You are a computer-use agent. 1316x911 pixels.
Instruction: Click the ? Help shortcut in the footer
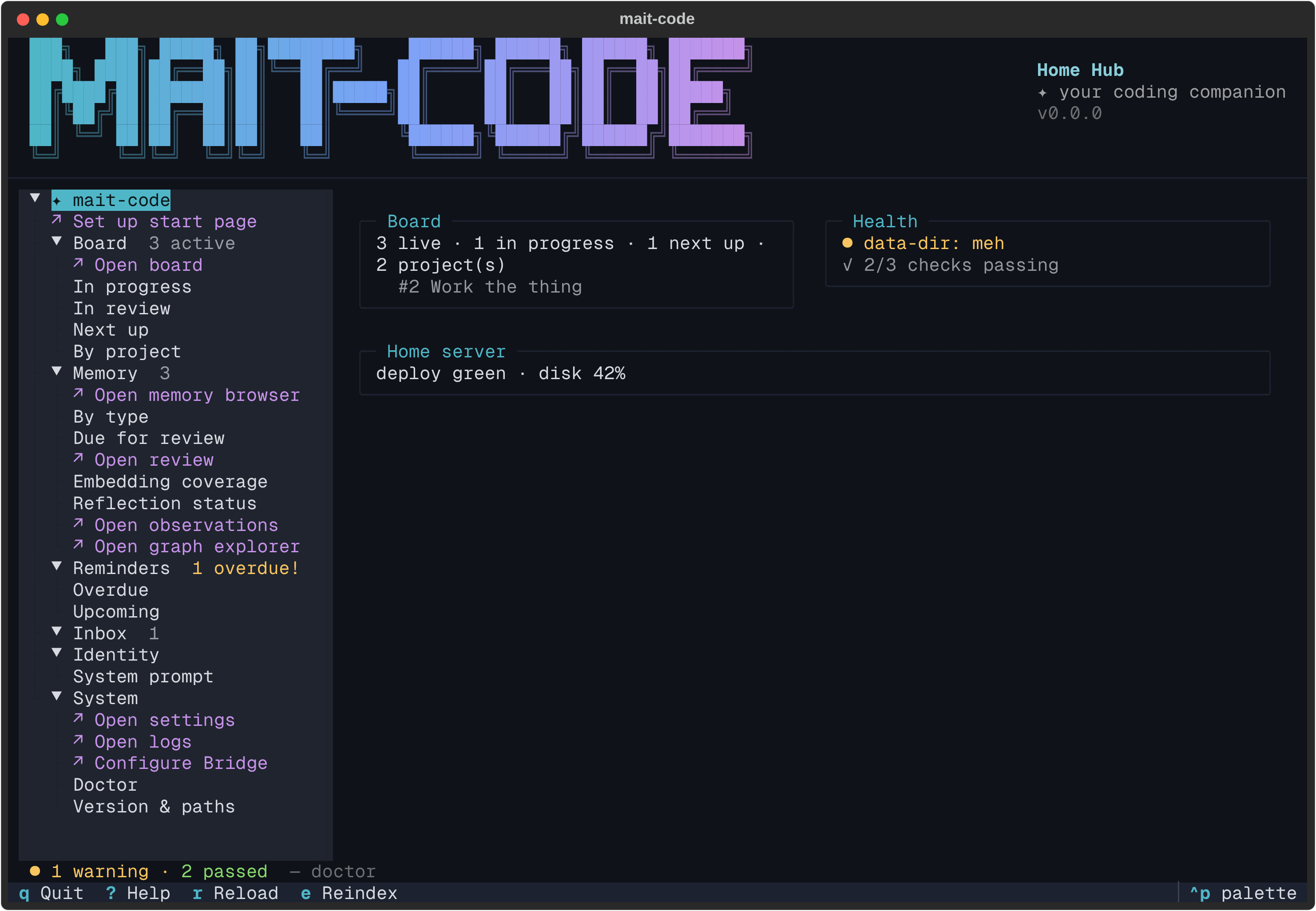click(138, 893)
